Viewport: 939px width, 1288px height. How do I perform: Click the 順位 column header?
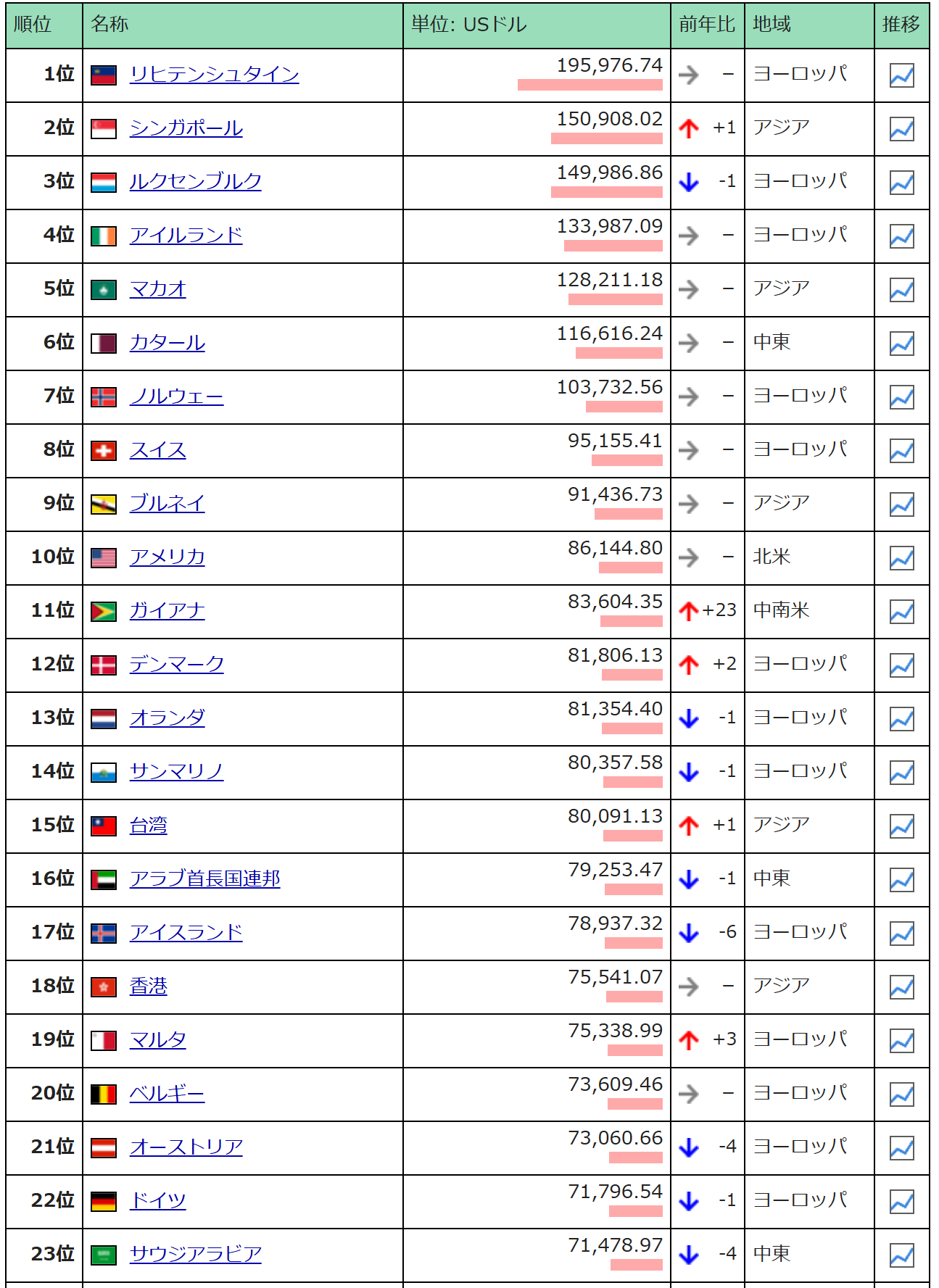click(x=33, y=25)
